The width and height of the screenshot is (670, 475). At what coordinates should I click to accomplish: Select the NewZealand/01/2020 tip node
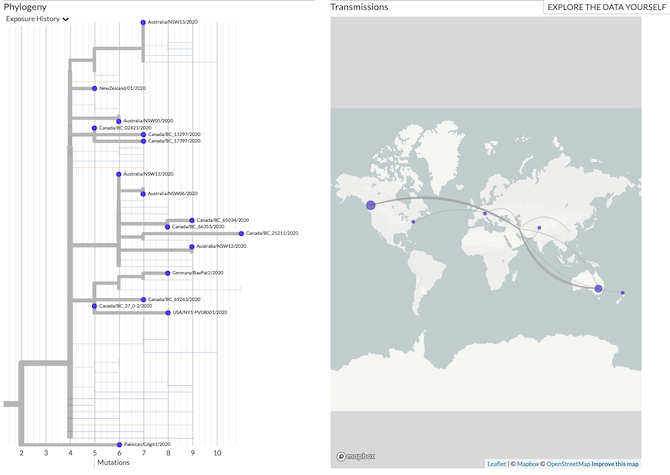point(94,89)
